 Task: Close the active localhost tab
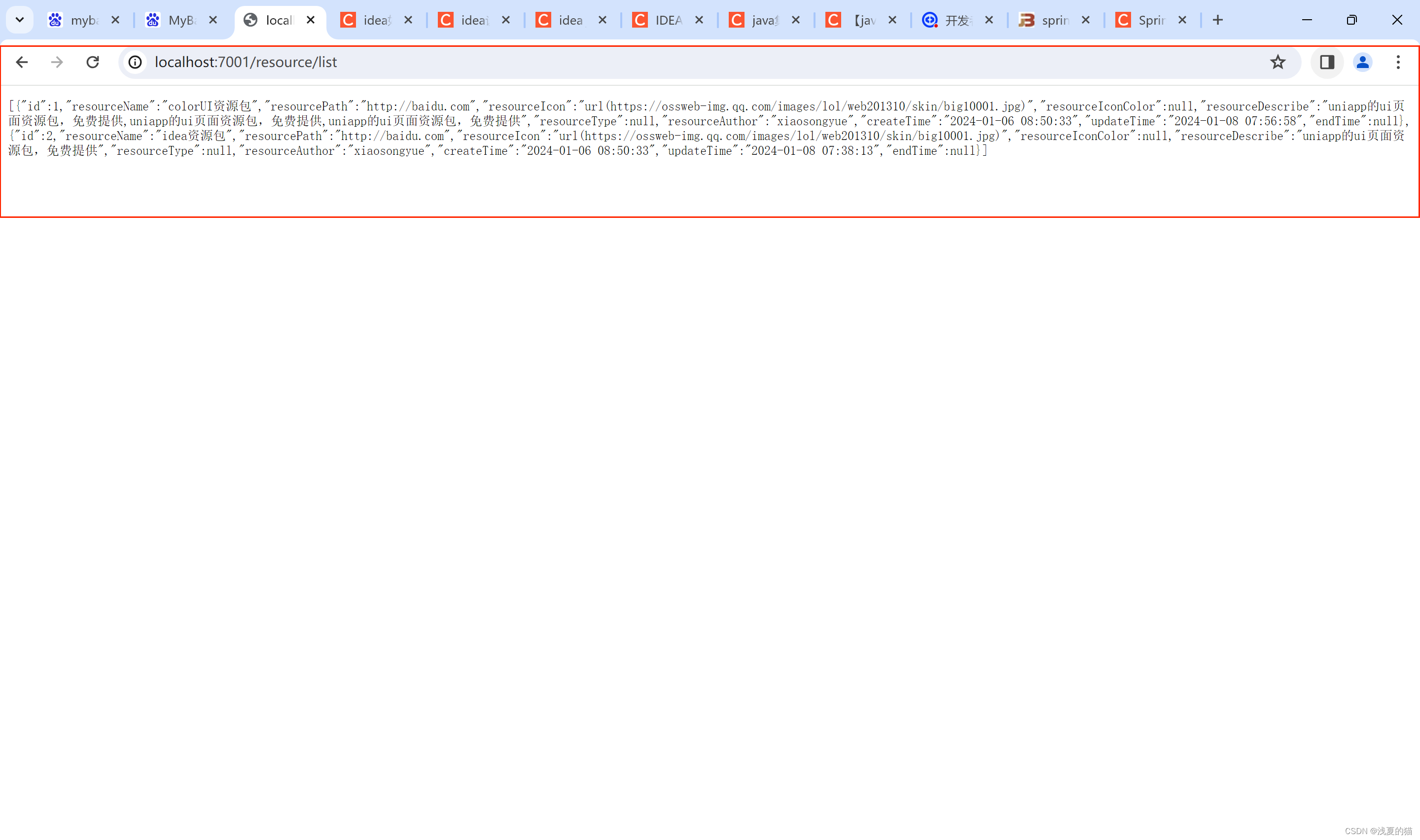(311, 20)
